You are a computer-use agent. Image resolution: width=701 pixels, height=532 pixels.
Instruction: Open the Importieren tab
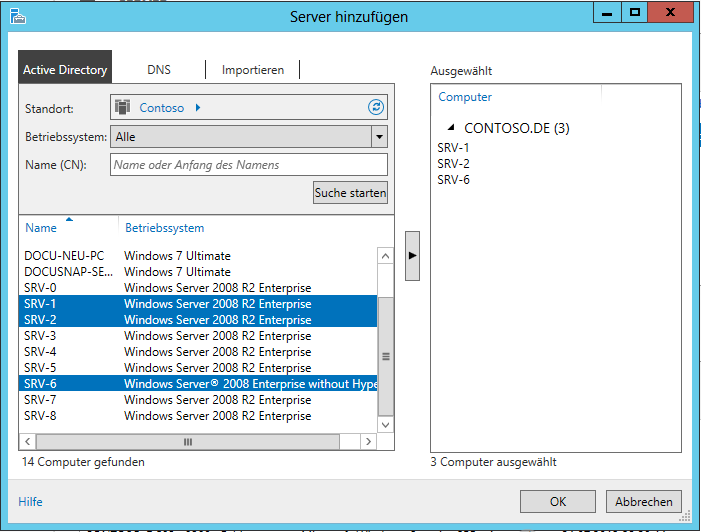pyautogui.click(x=253, y=70)
